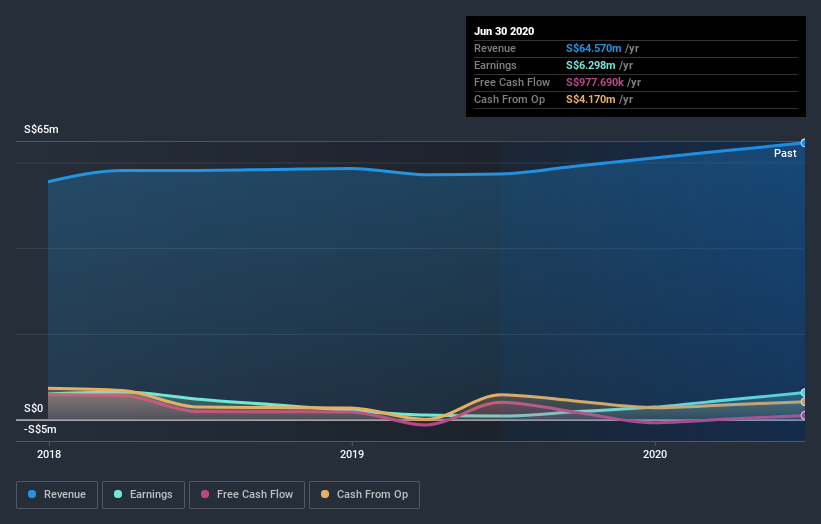821x524 pixels.
Task: Toggle the Revenue legend button
Action: (57, 495)
